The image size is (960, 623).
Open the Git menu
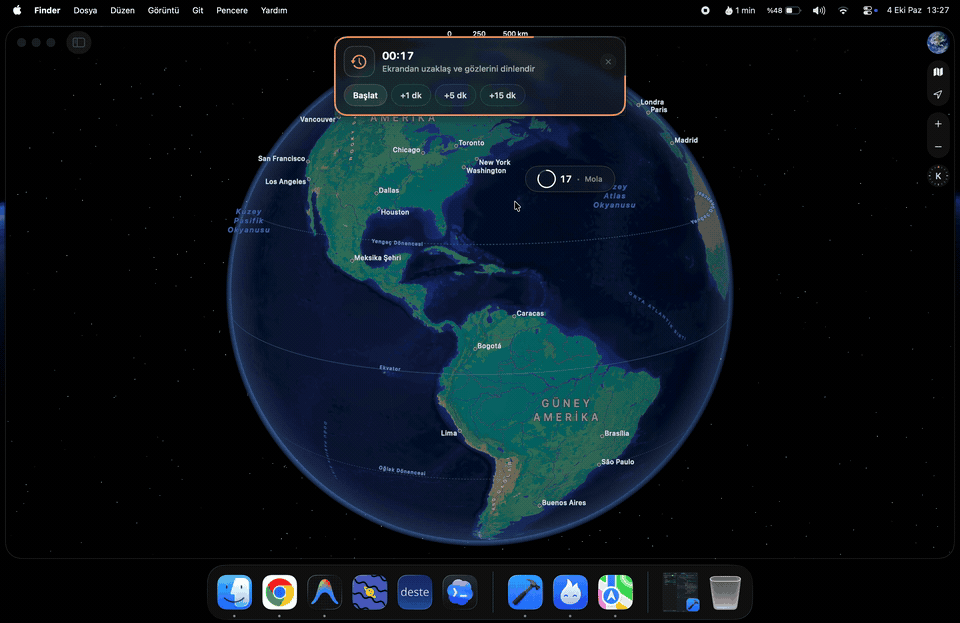coord(198,10)
